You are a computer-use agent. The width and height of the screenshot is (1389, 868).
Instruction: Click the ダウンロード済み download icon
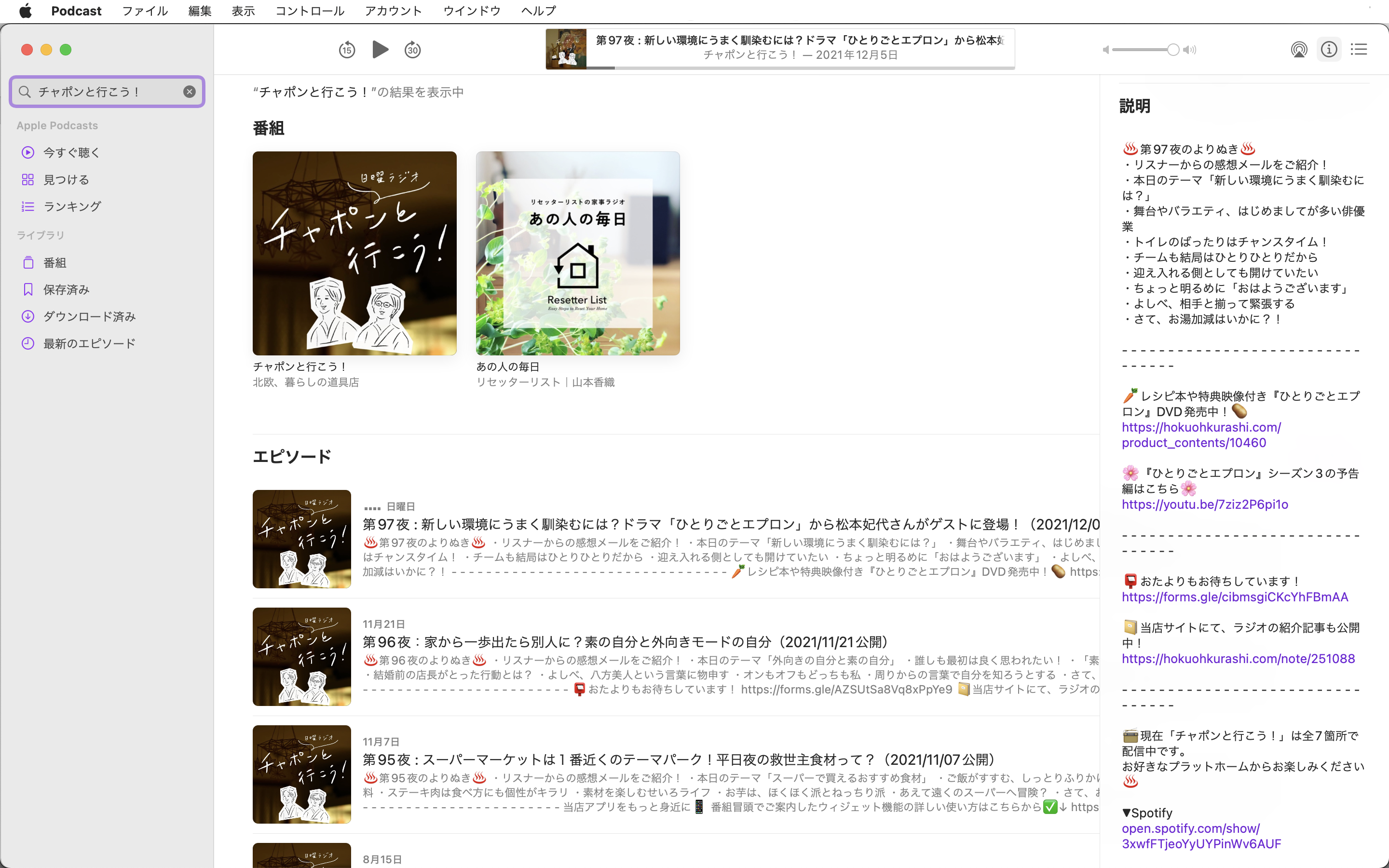pyautogui.click(x=27, y=317)
